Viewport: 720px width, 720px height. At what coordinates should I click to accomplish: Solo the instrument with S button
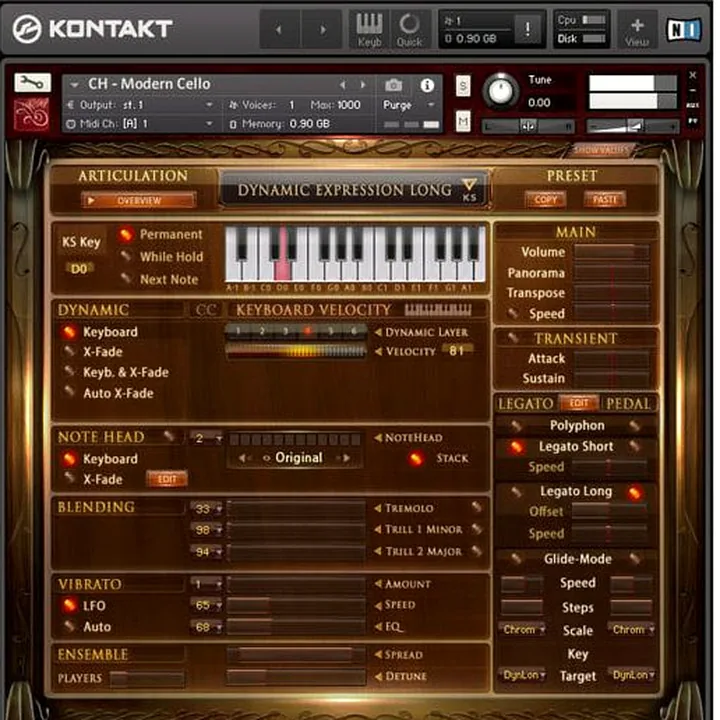coord(463,86)
